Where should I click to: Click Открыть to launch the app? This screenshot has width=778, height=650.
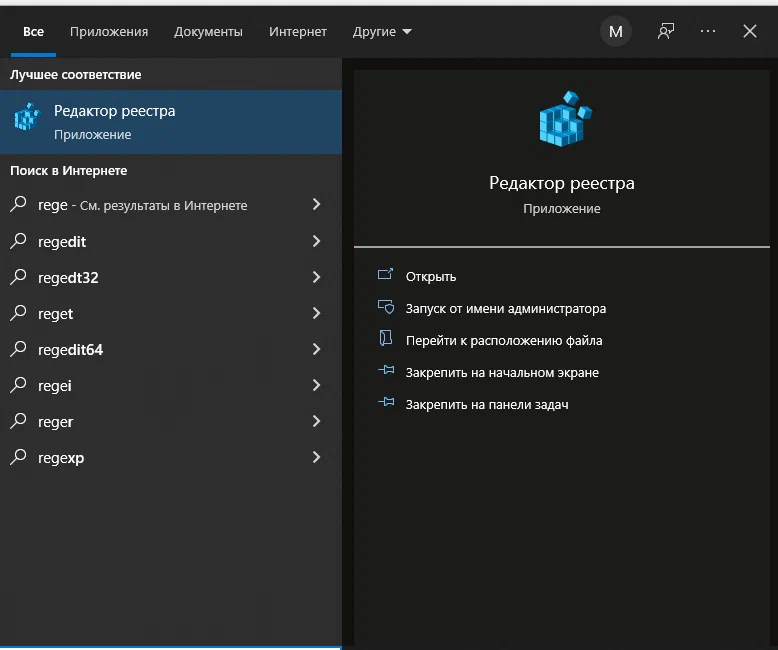click(431, 276)
